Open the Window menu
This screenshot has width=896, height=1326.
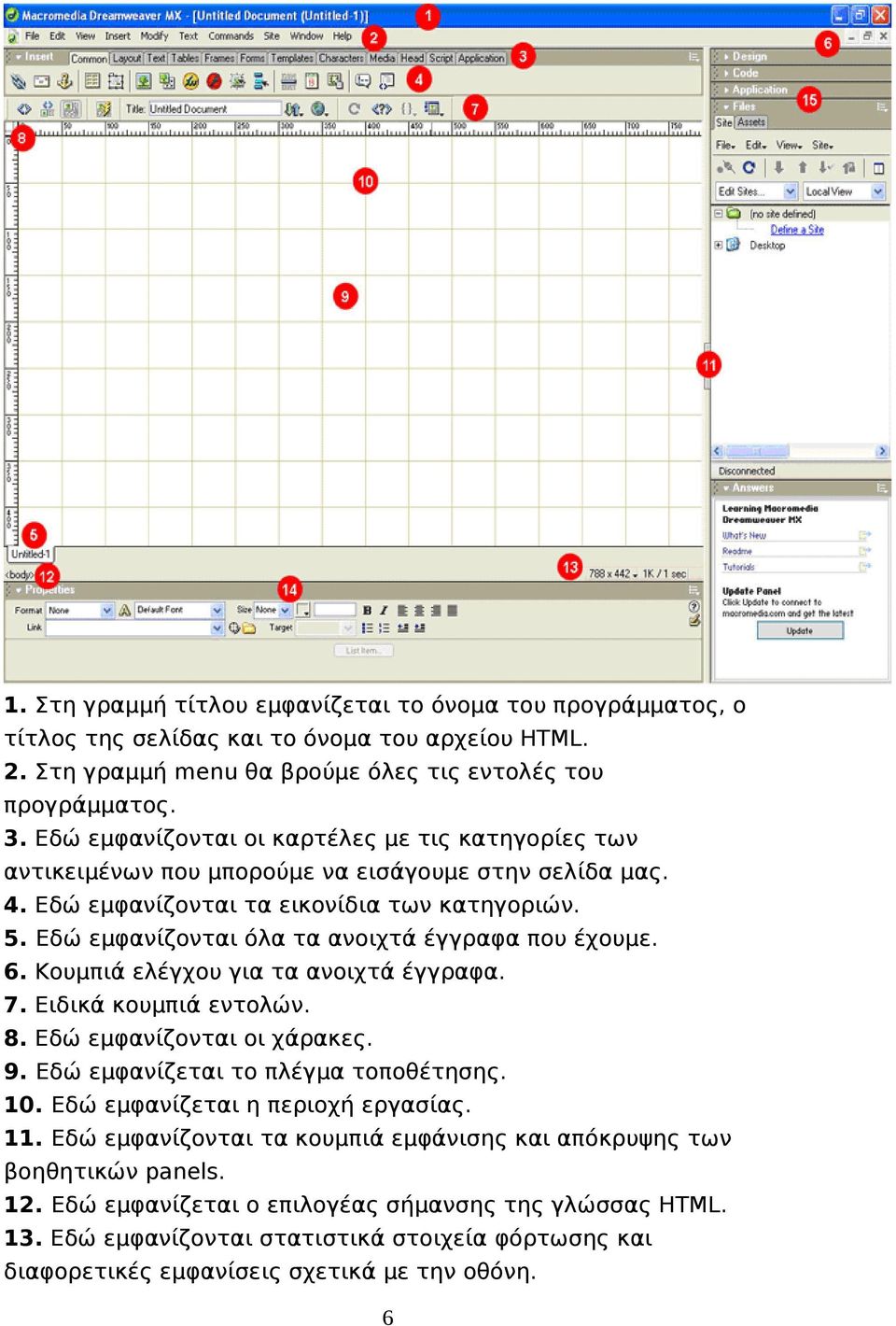[x=306, y=36]
